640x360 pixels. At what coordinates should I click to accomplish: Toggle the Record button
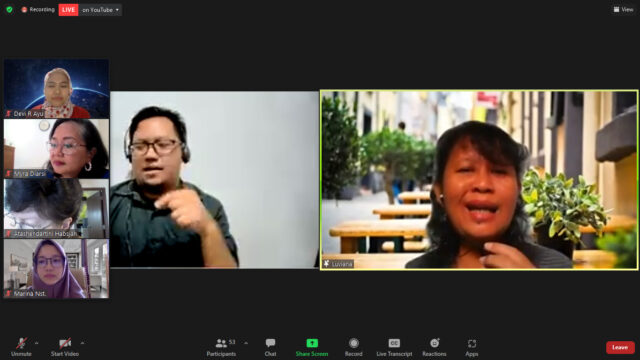(353, 347)
